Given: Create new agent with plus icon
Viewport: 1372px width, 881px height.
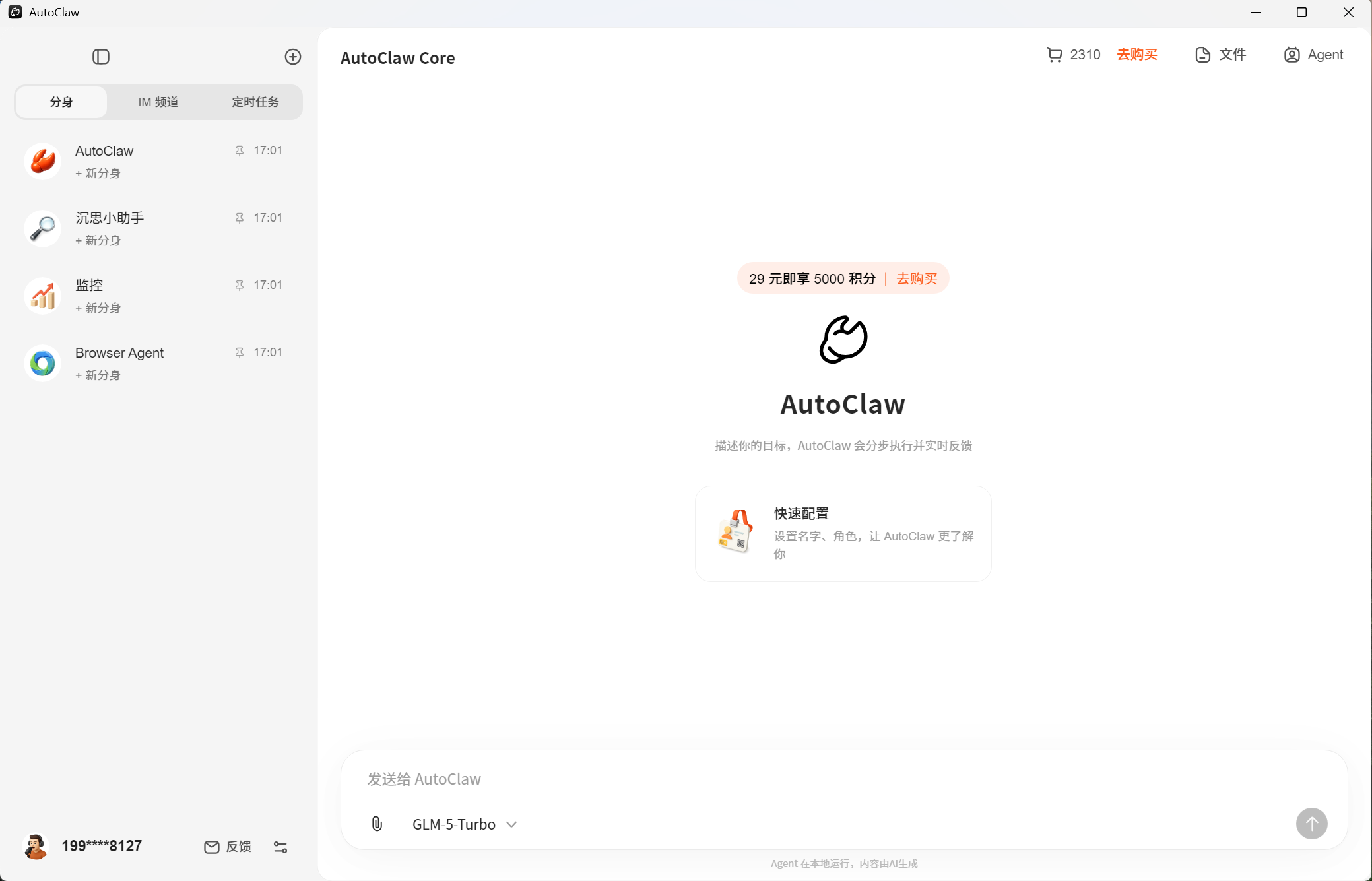Looking at the screenshot, I should click(293, 57).
